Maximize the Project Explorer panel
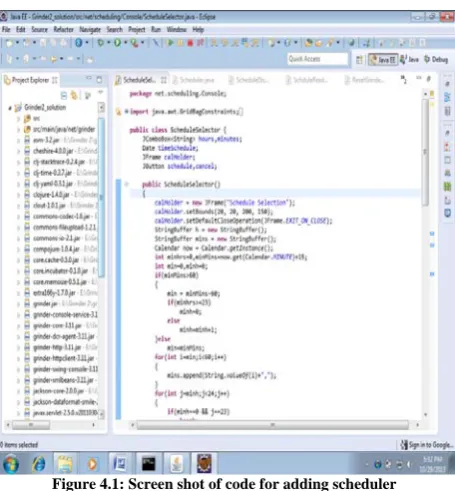The width and height of the screenshot is (455, 491). coord(99,79)
